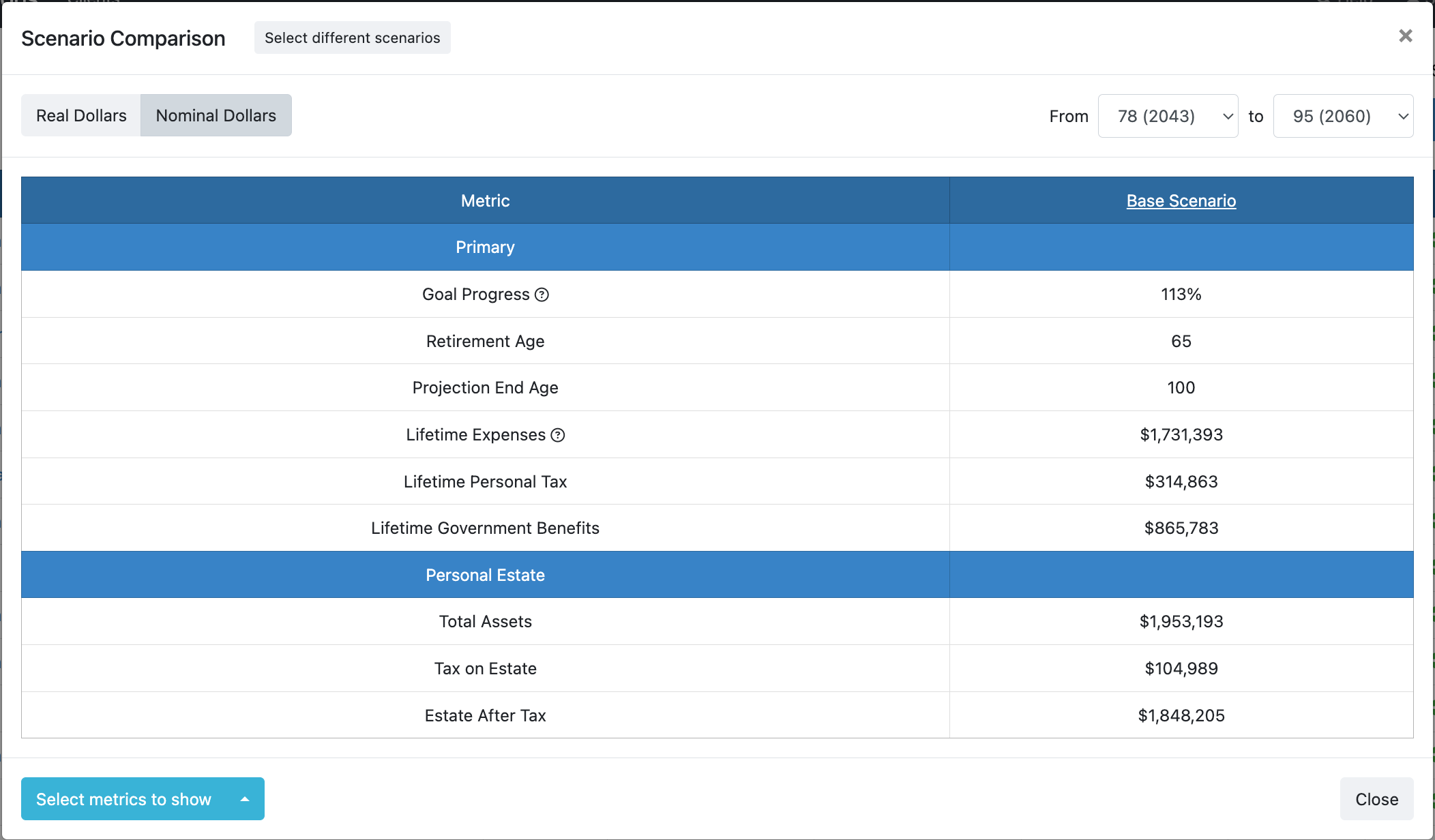
Task: Click the Estate After Tax value
Action: coord(1181,715)
